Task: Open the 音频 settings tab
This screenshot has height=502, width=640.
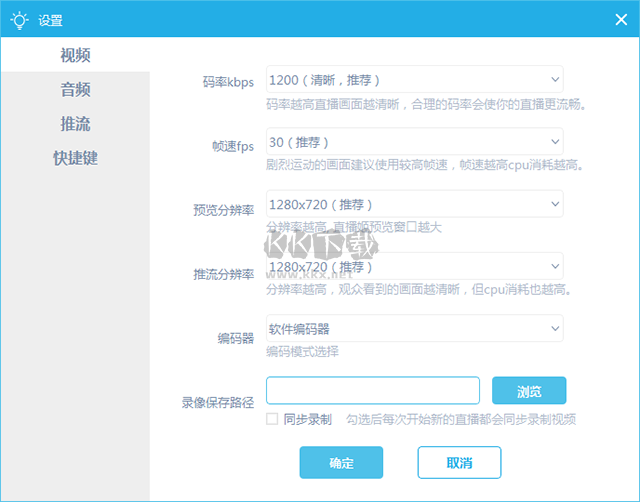Action: coord(75,89)
